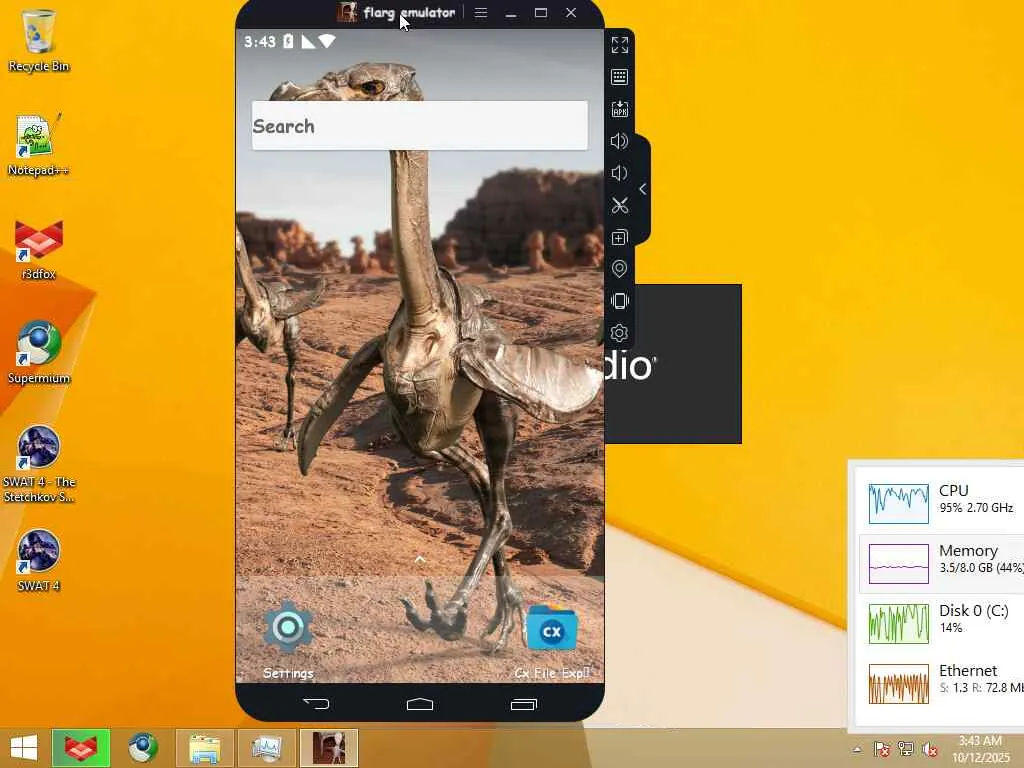Open the Windows Start button
Image resolution: width=1024 pixels, height=768 pixels.
coord(24,748)
